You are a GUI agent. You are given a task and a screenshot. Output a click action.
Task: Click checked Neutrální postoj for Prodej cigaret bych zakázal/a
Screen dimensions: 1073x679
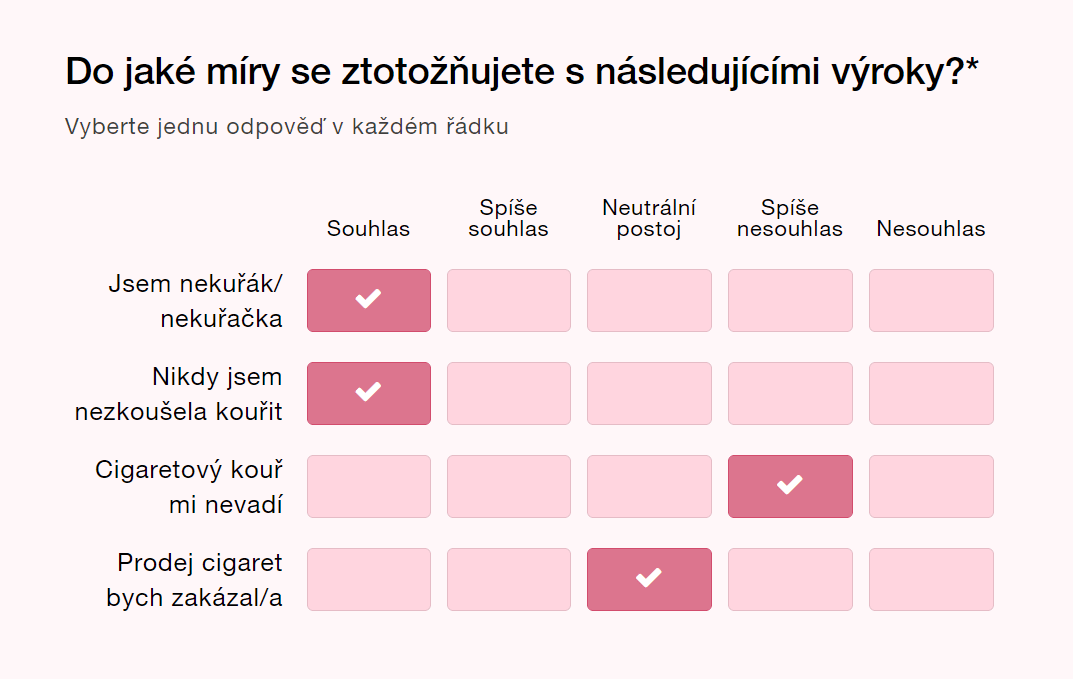(x=649, y=579)
